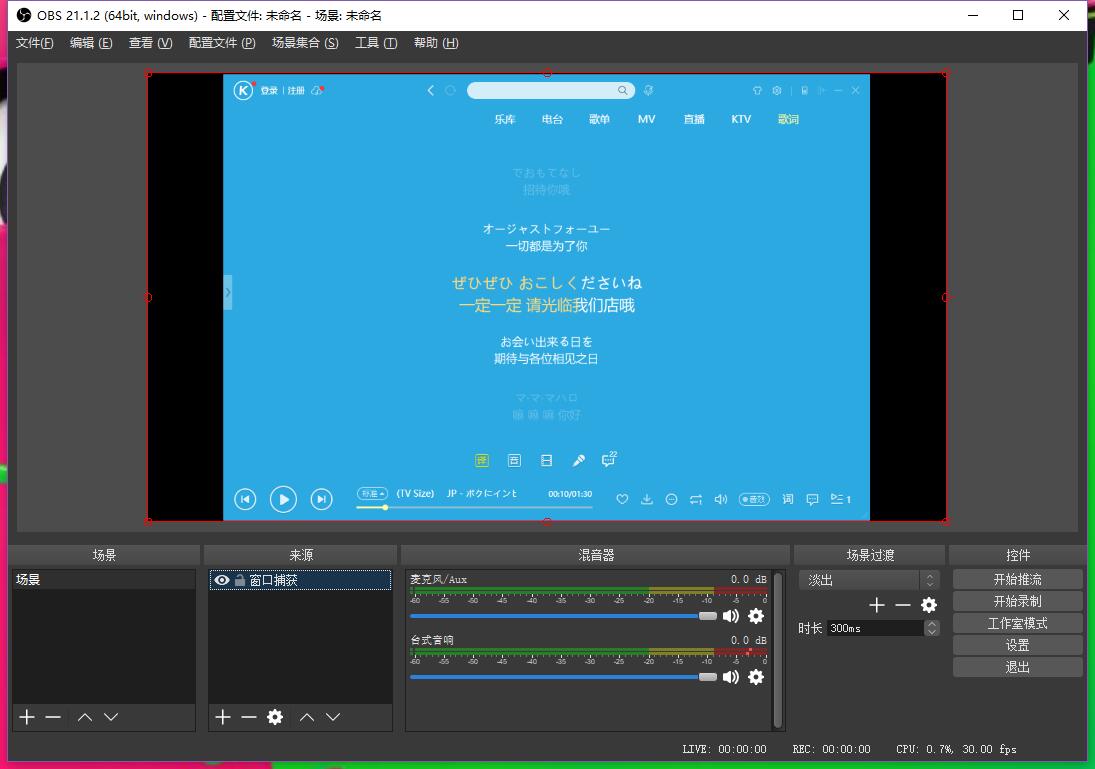Mute 台式音响 with its speaker icon

point(730,678)
